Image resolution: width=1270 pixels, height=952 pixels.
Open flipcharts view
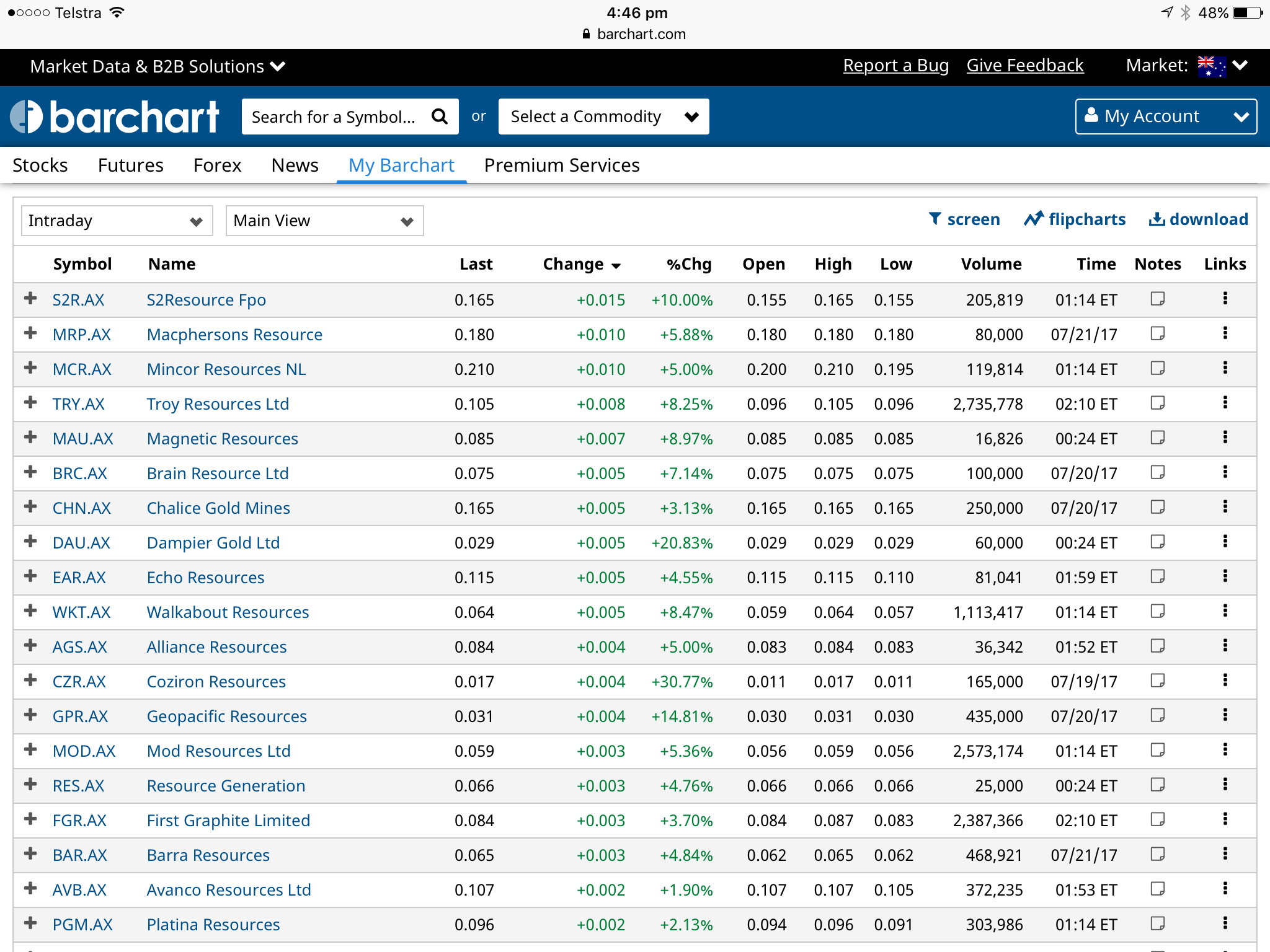coord(1075,219)
